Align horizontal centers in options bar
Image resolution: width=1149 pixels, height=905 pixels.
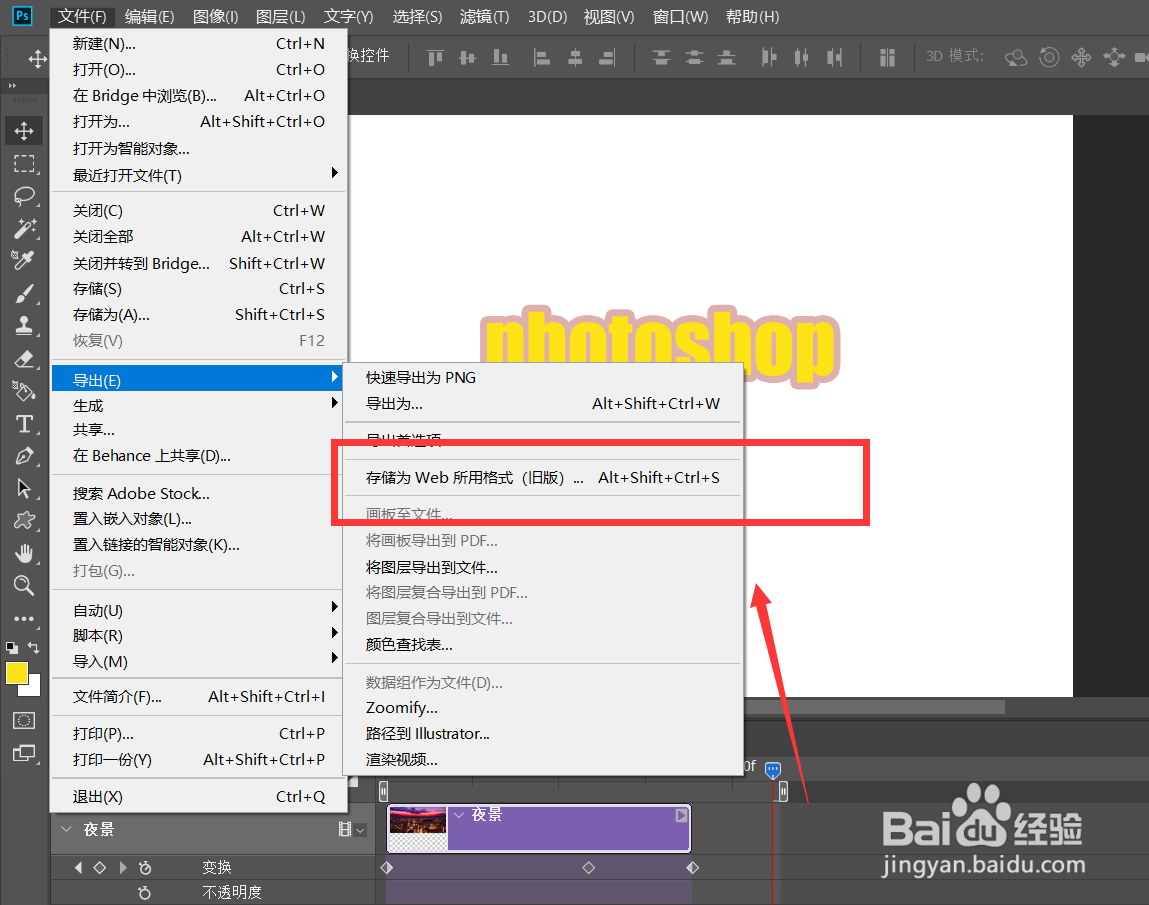pyautogui.click(x=575, y=57)
